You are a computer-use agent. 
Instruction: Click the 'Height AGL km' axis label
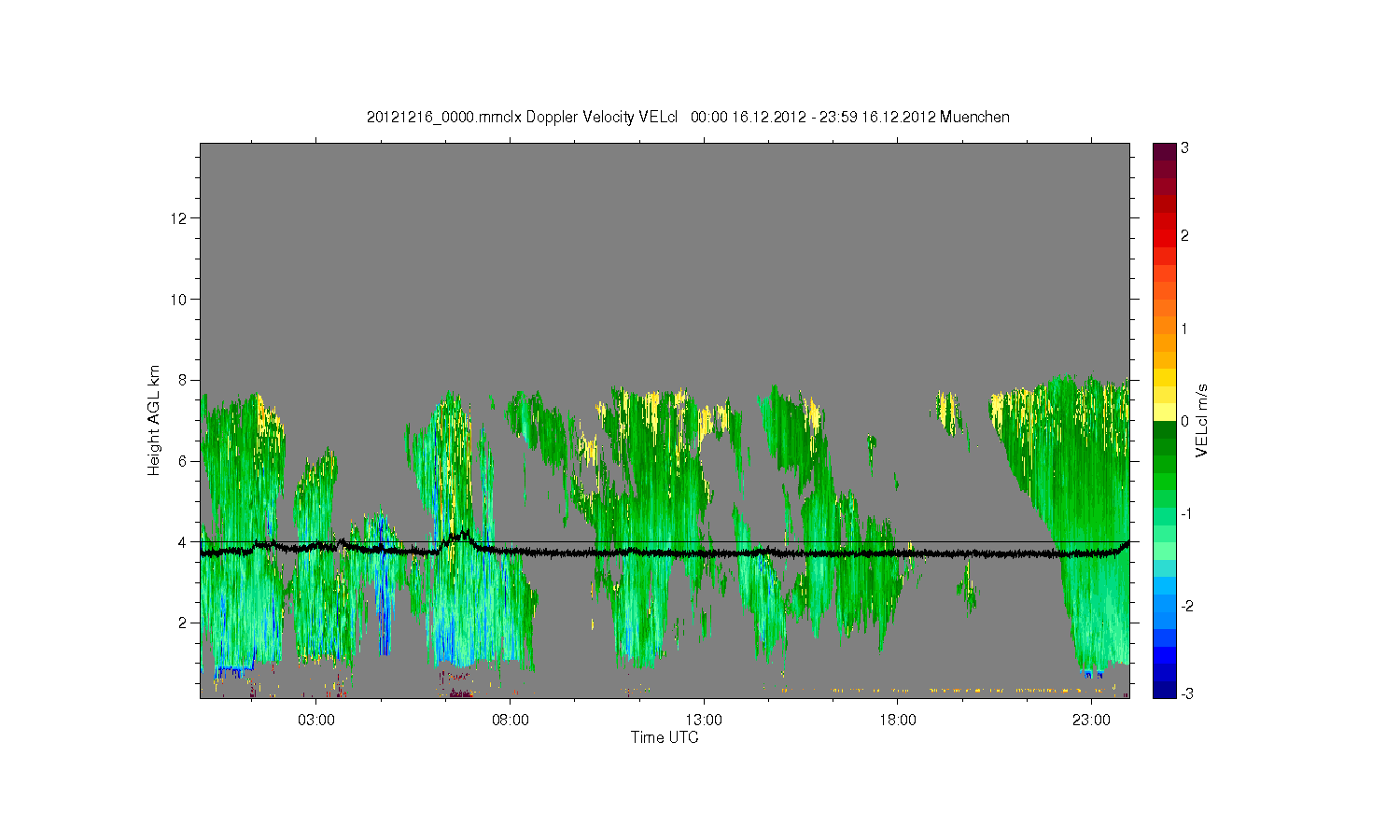154,420
